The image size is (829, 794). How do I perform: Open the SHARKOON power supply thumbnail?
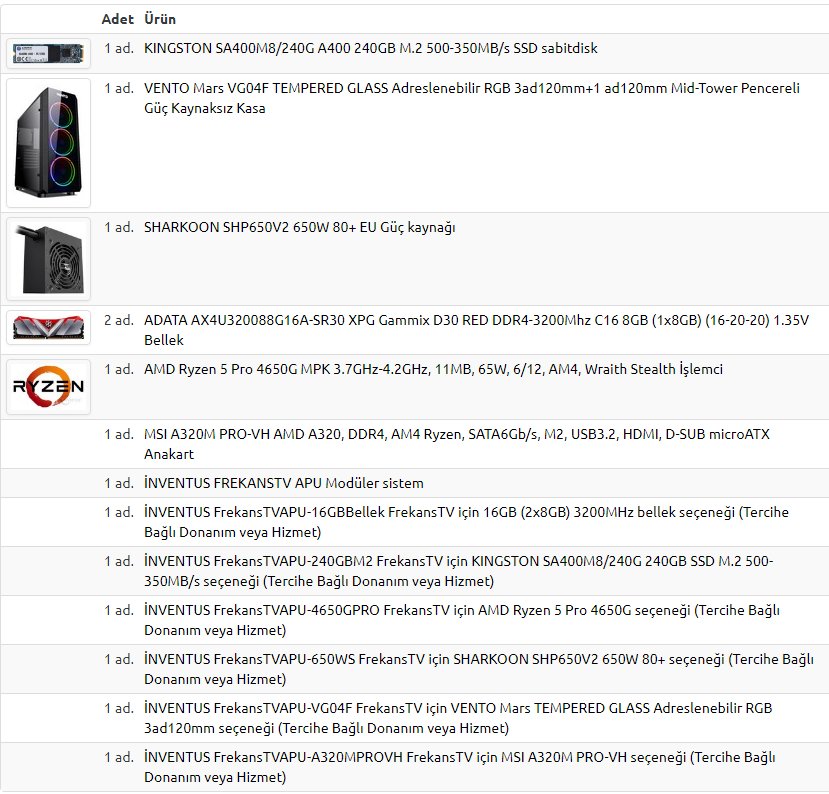click(x=48, y=259)
